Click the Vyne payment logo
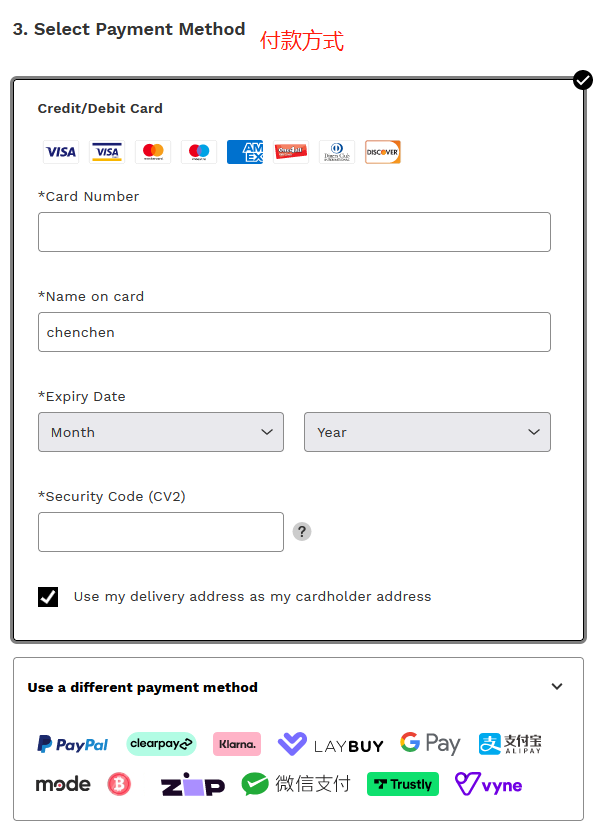Viewport: 597px width, 829px height. (489, 784)
